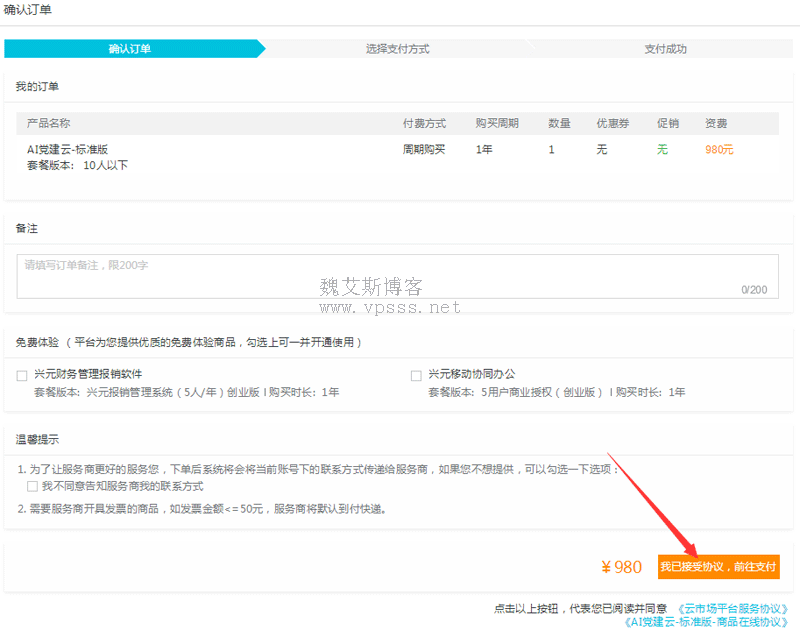Screen dimensions: 800x637
Task: Click the 产品名称 column header
Action: point(48,123)
